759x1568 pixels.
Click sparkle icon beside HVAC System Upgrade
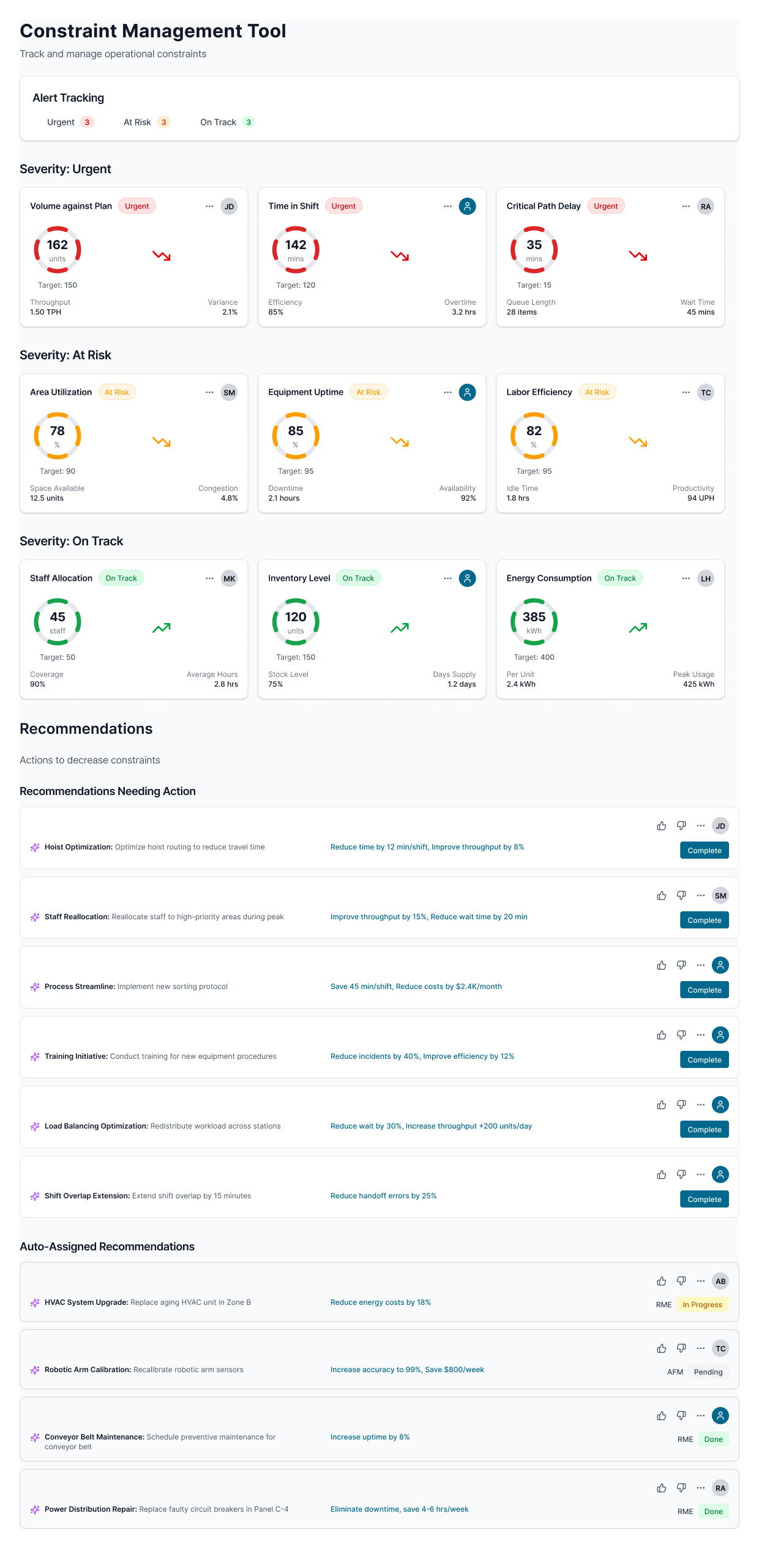pyautogui.click(x=35, y=1303)
